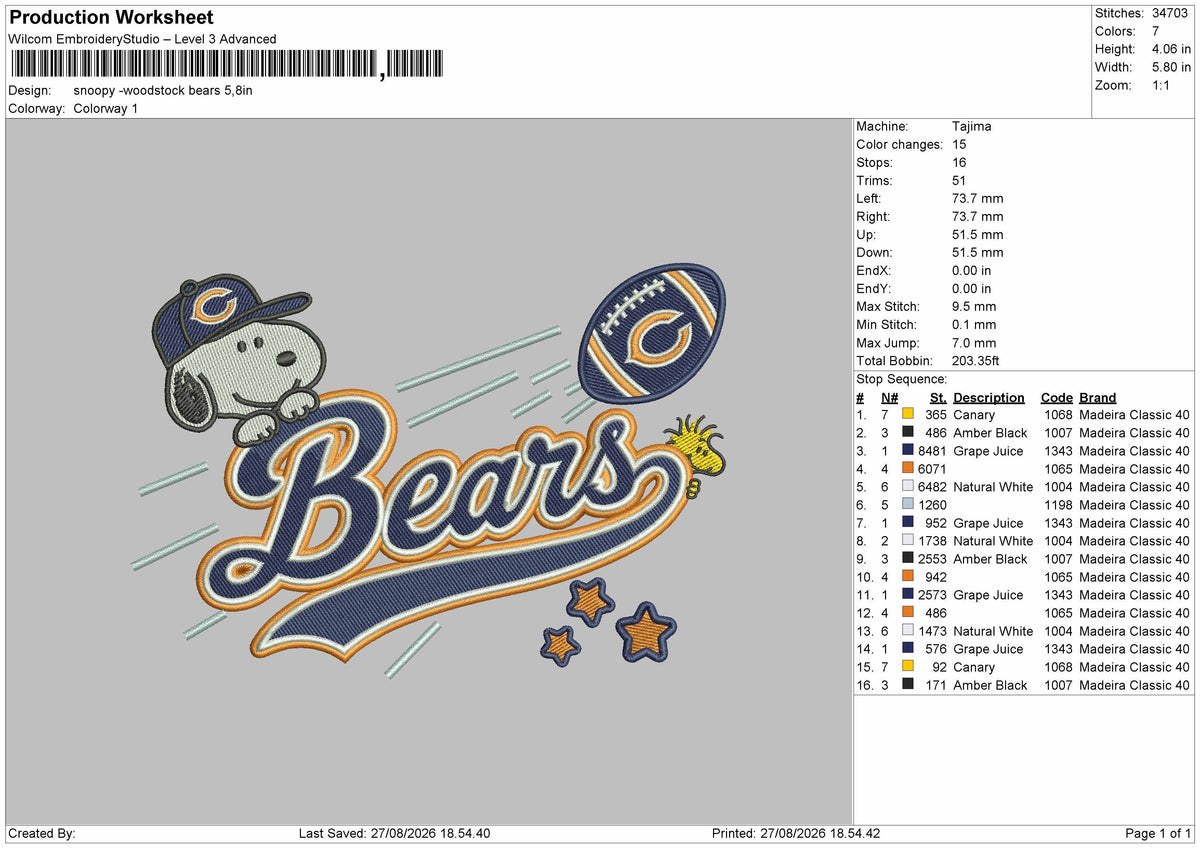Screen dimensions: 1200x848
Task: Select the Stitches value 34703
Action: point(1171,13)
